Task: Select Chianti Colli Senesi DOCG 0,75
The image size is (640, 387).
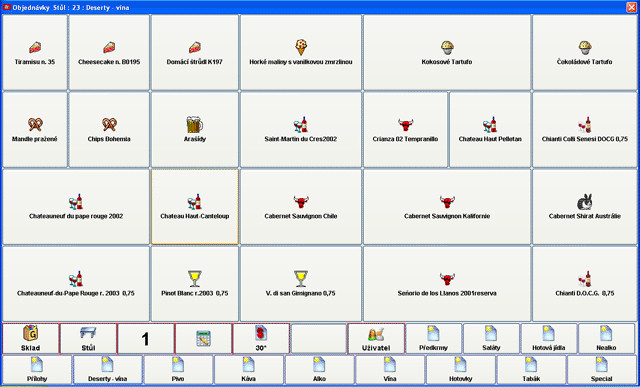Action: (x=585, y=130)
